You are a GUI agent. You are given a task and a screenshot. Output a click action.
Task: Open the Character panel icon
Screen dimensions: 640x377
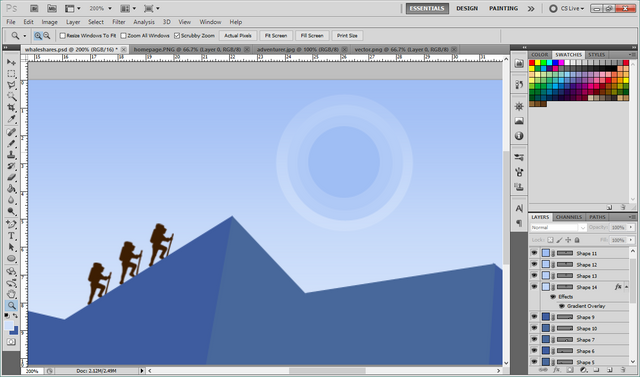click(x=519, y=208)
